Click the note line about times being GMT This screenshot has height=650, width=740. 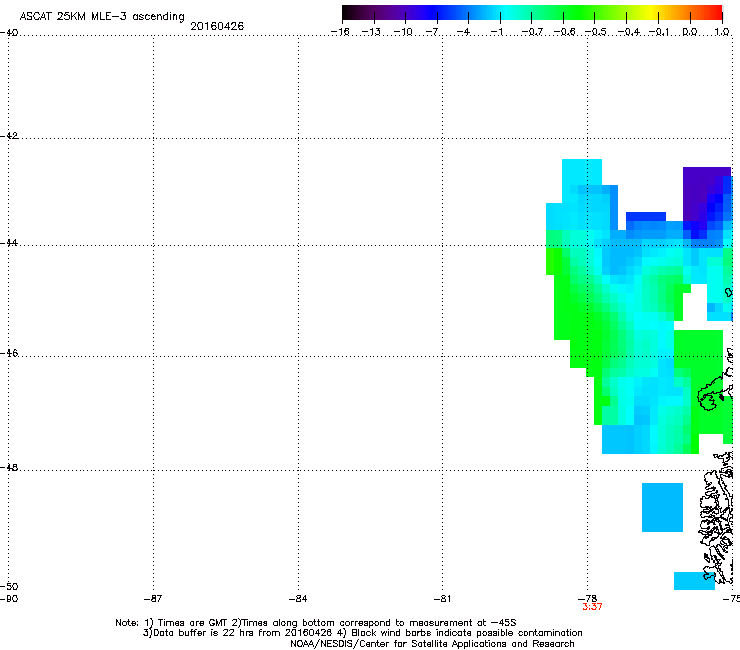pyautogui.click(x=316, y=623)
